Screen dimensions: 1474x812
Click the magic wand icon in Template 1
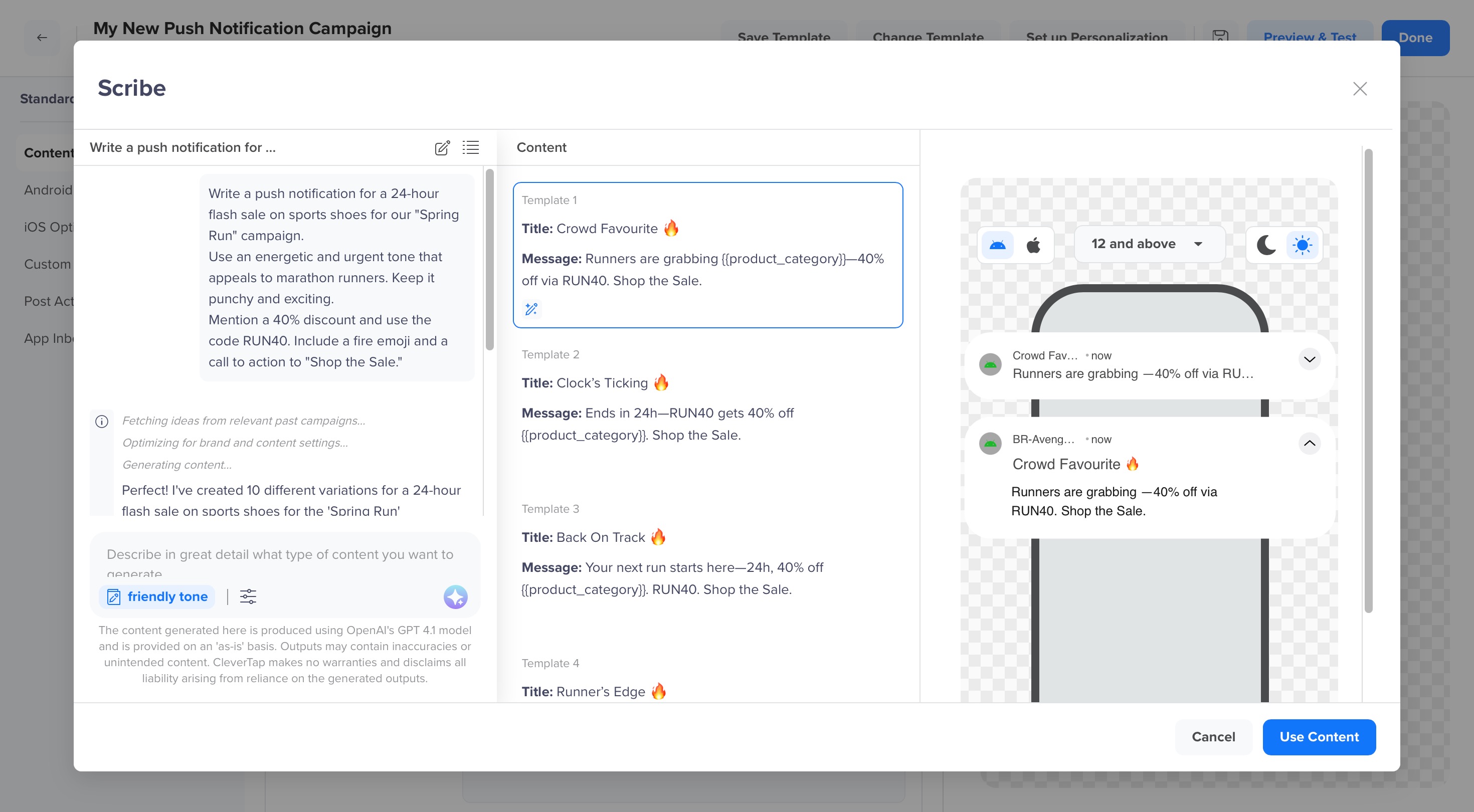click(x=531, y=309)
